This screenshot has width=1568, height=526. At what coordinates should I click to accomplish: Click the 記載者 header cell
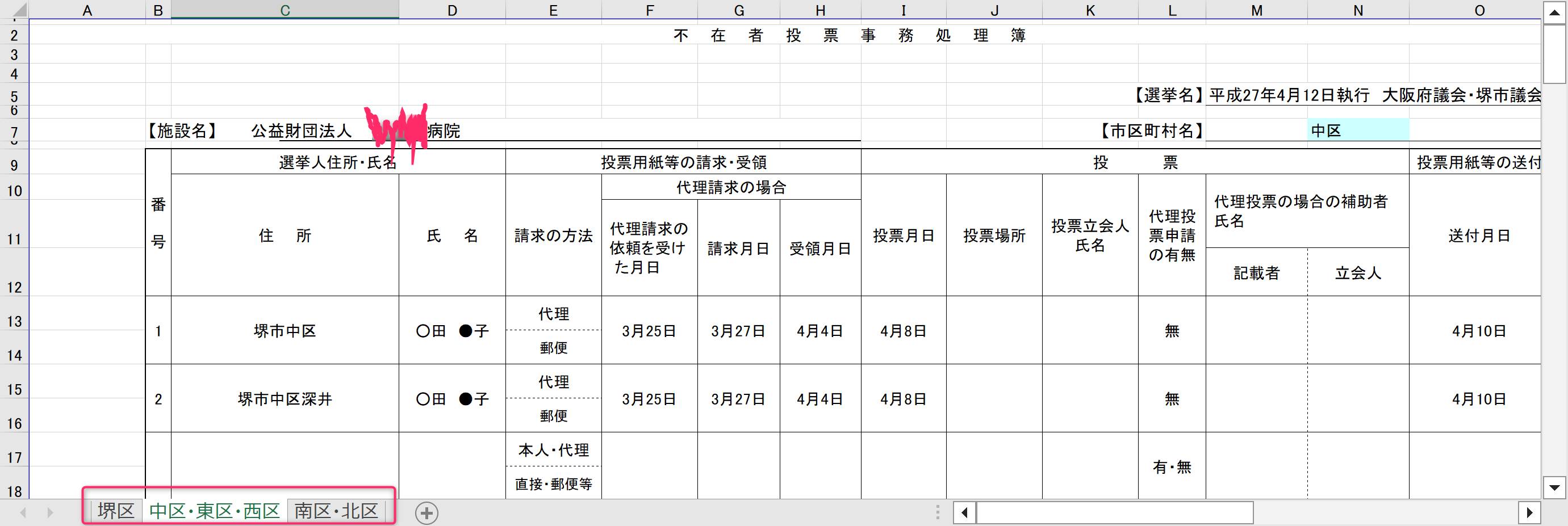coord(1256,273)
